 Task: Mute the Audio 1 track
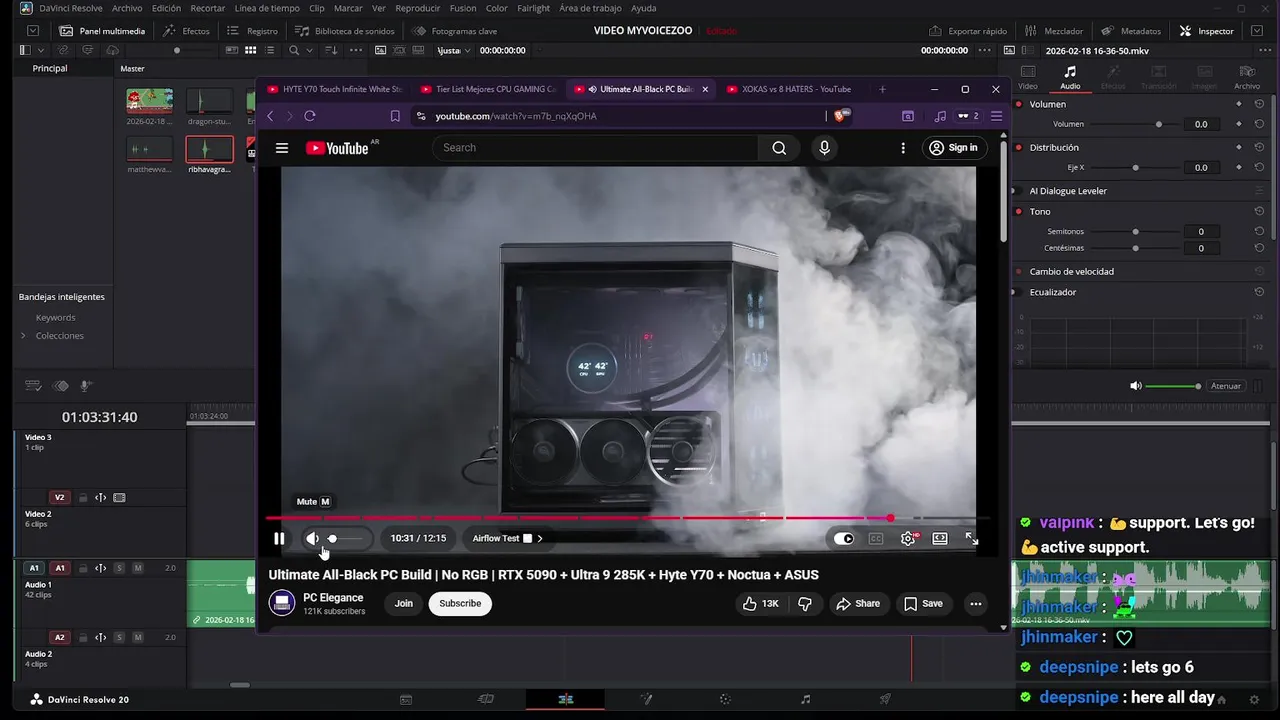pos(138,568)
